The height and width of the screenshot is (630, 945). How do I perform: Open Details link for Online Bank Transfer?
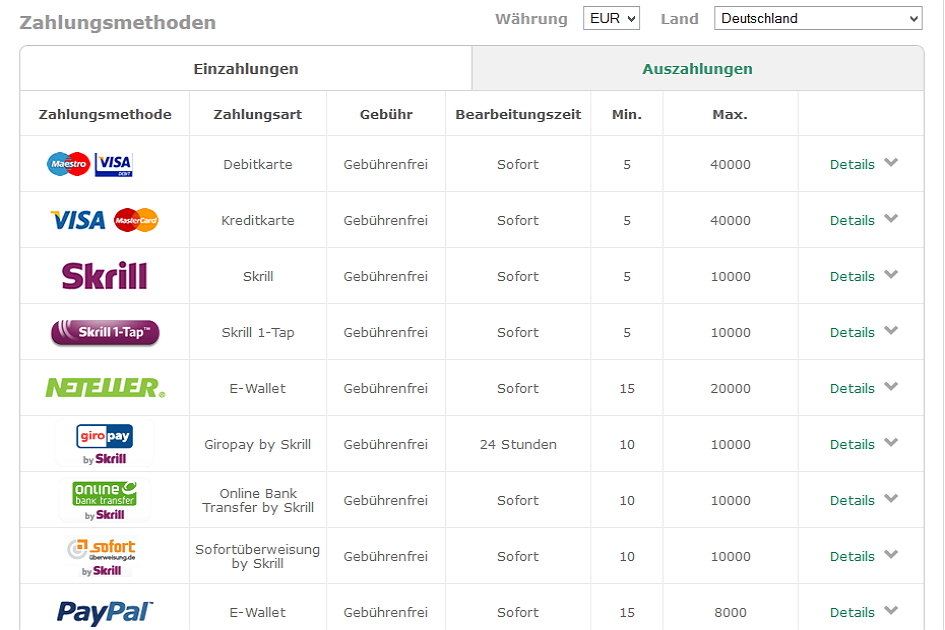pyautogui.click(x=852, y=501)
